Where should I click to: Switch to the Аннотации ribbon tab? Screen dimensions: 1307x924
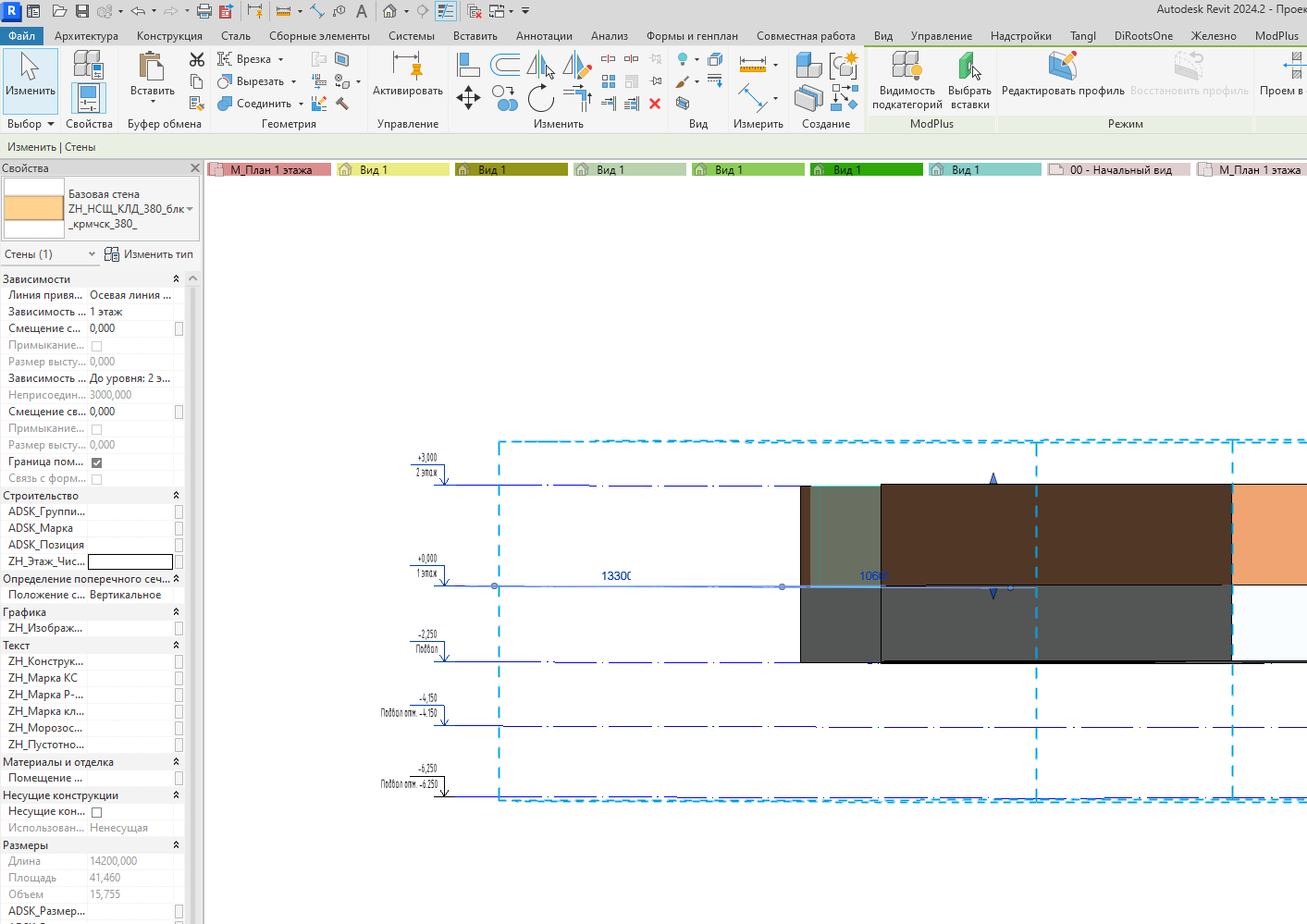(x=544, y=36)
